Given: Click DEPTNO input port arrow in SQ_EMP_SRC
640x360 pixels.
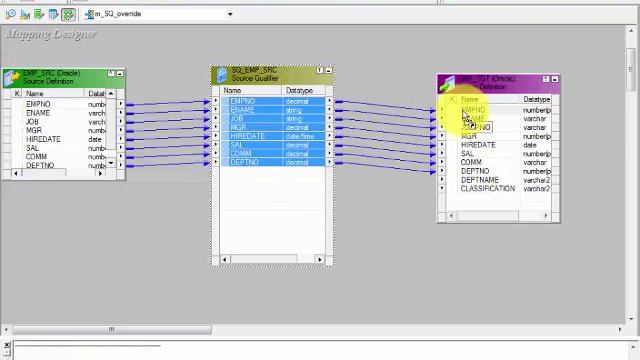Looking at the screenshot, I should point(216,162).
